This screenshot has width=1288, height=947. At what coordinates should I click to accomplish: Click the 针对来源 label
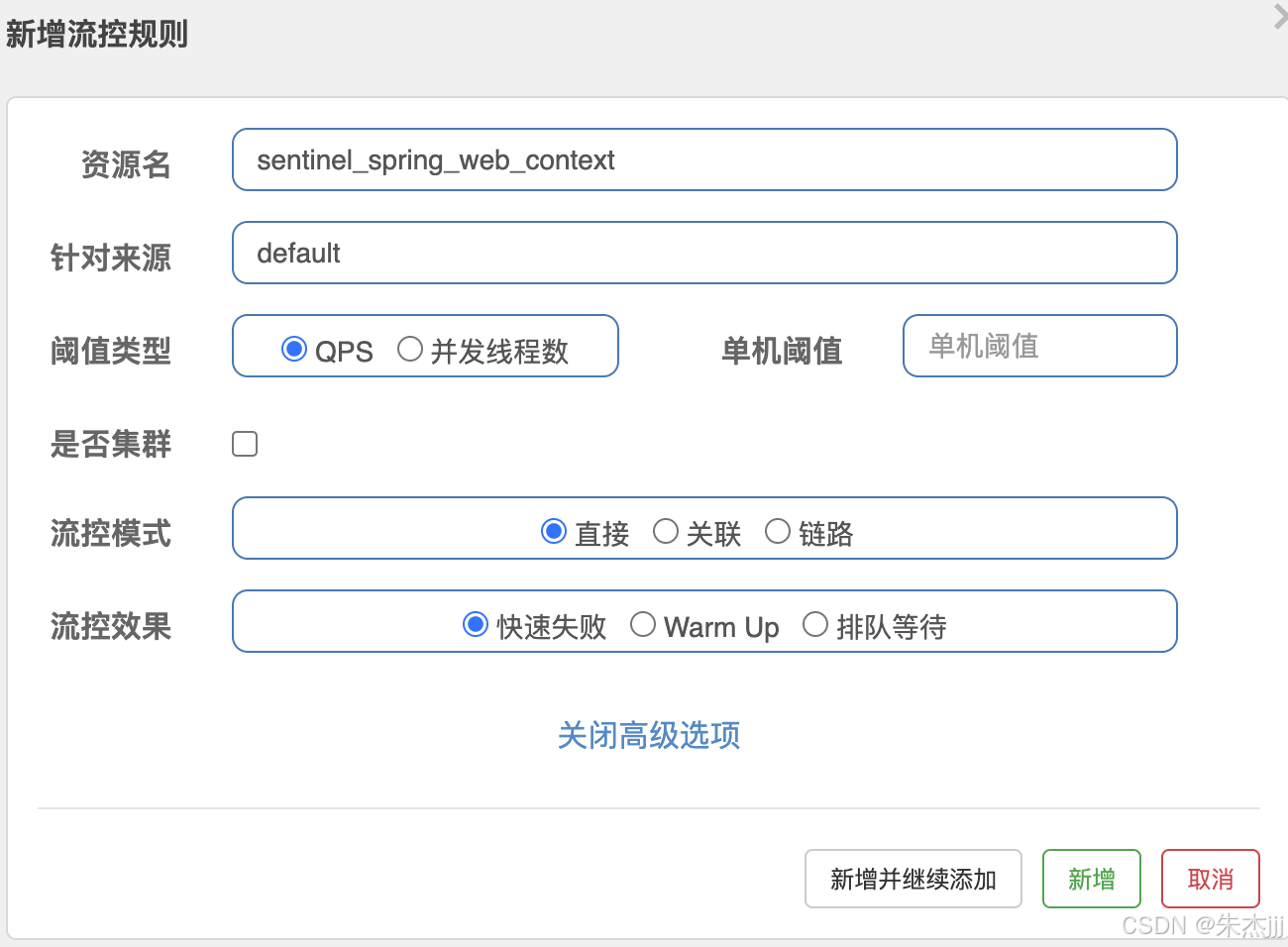(111, 258)
